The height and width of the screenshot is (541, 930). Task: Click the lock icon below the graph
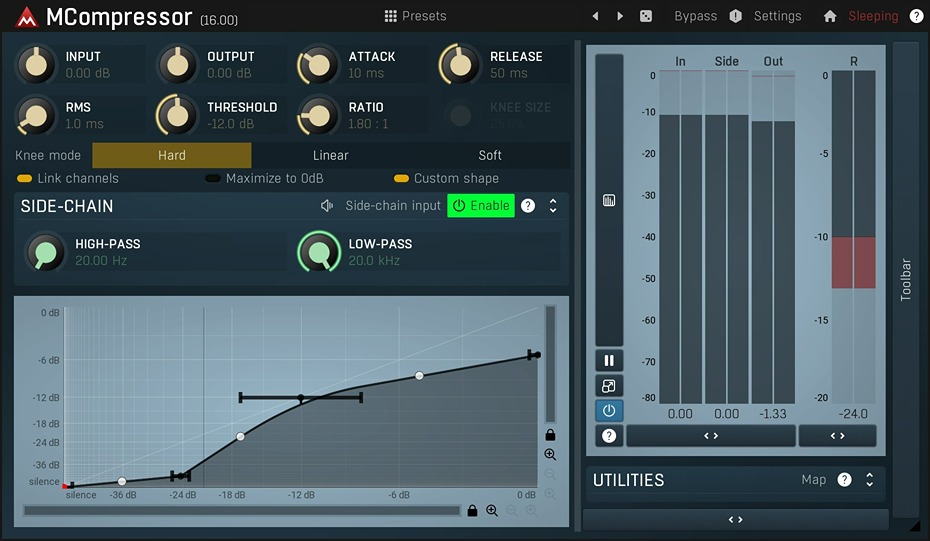pyautogui.click(x=472, y=510)
